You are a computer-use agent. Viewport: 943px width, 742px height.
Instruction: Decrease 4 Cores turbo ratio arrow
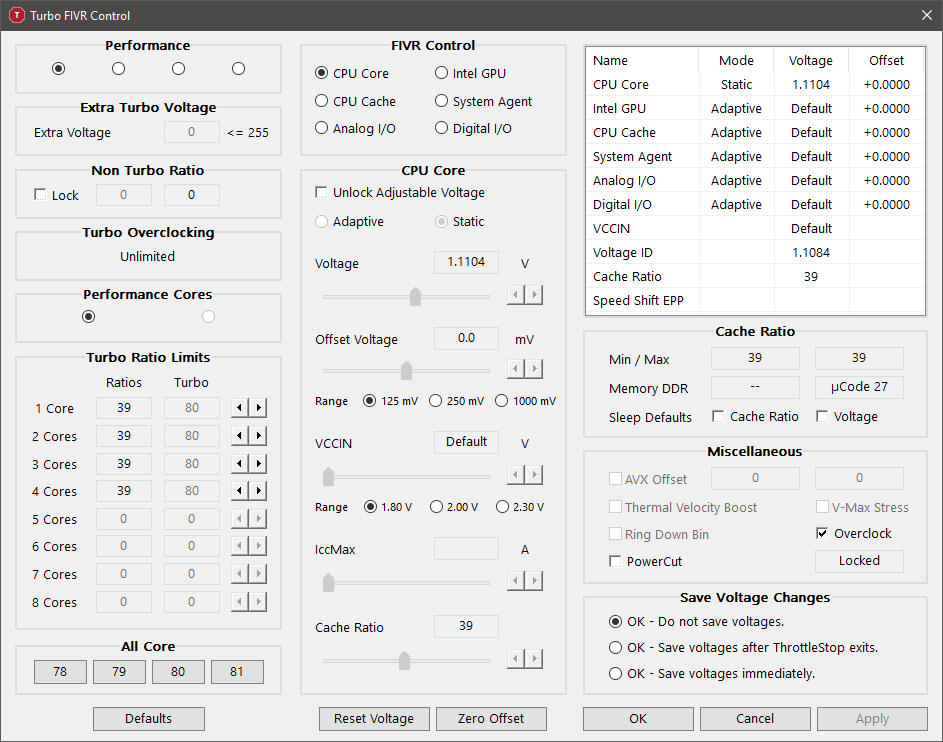[240, 491]
